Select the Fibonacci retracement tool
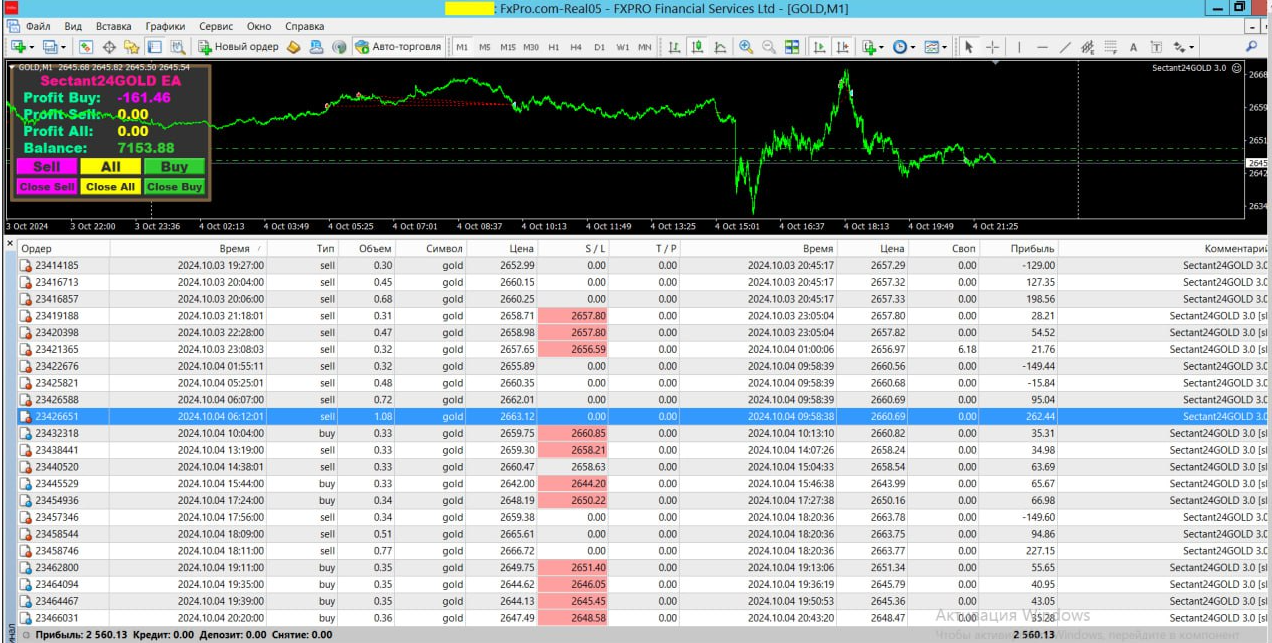 1110,47
